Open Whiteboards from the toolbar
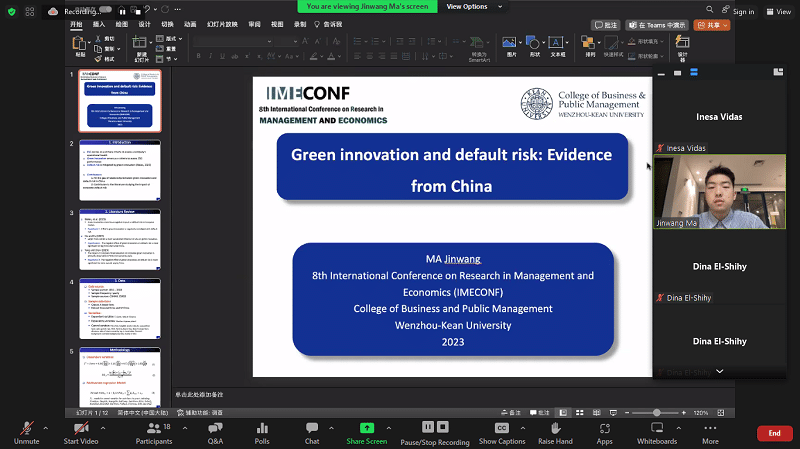This screenshot has width=800, height=449. pyautogui.click(x=657, y=429)
